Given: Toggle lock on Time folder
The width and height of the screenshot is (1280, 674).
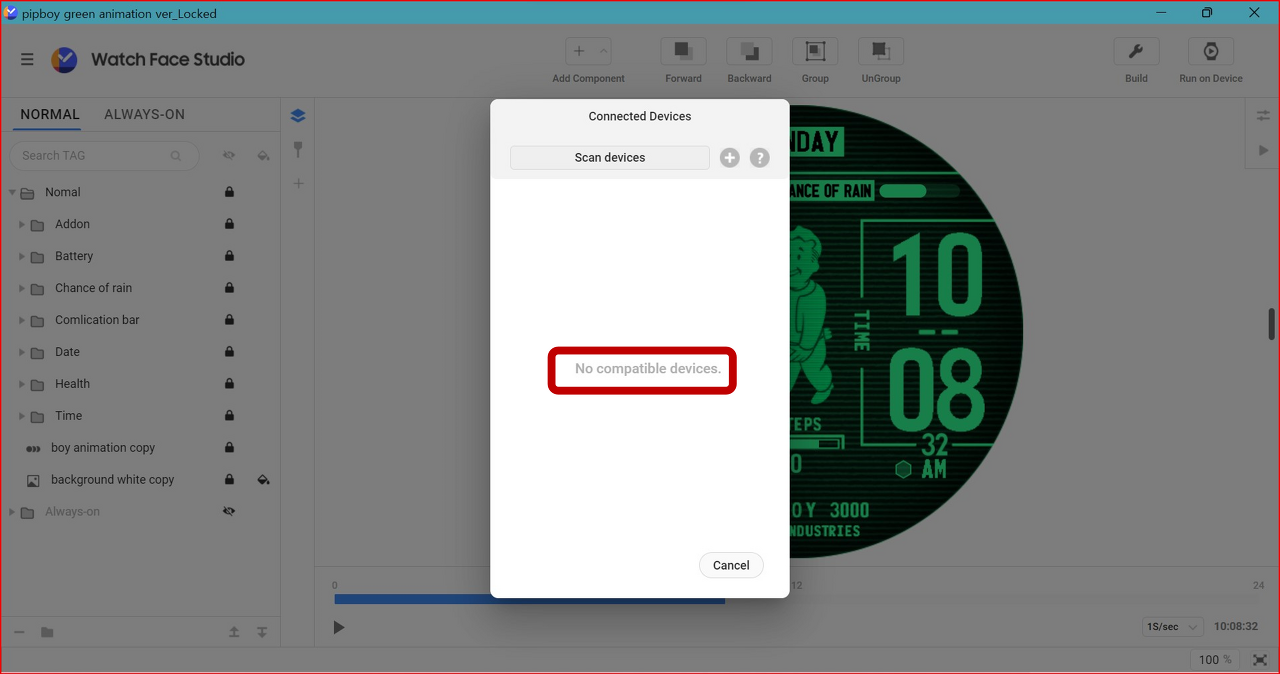Looking at the screenshot, I should click(229, 416).
